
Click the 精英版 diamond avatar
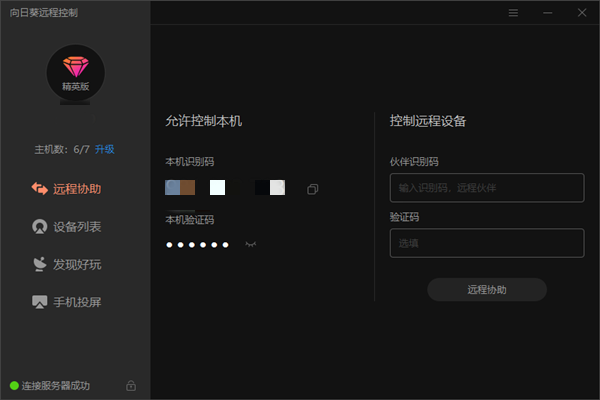click(75, 73)
